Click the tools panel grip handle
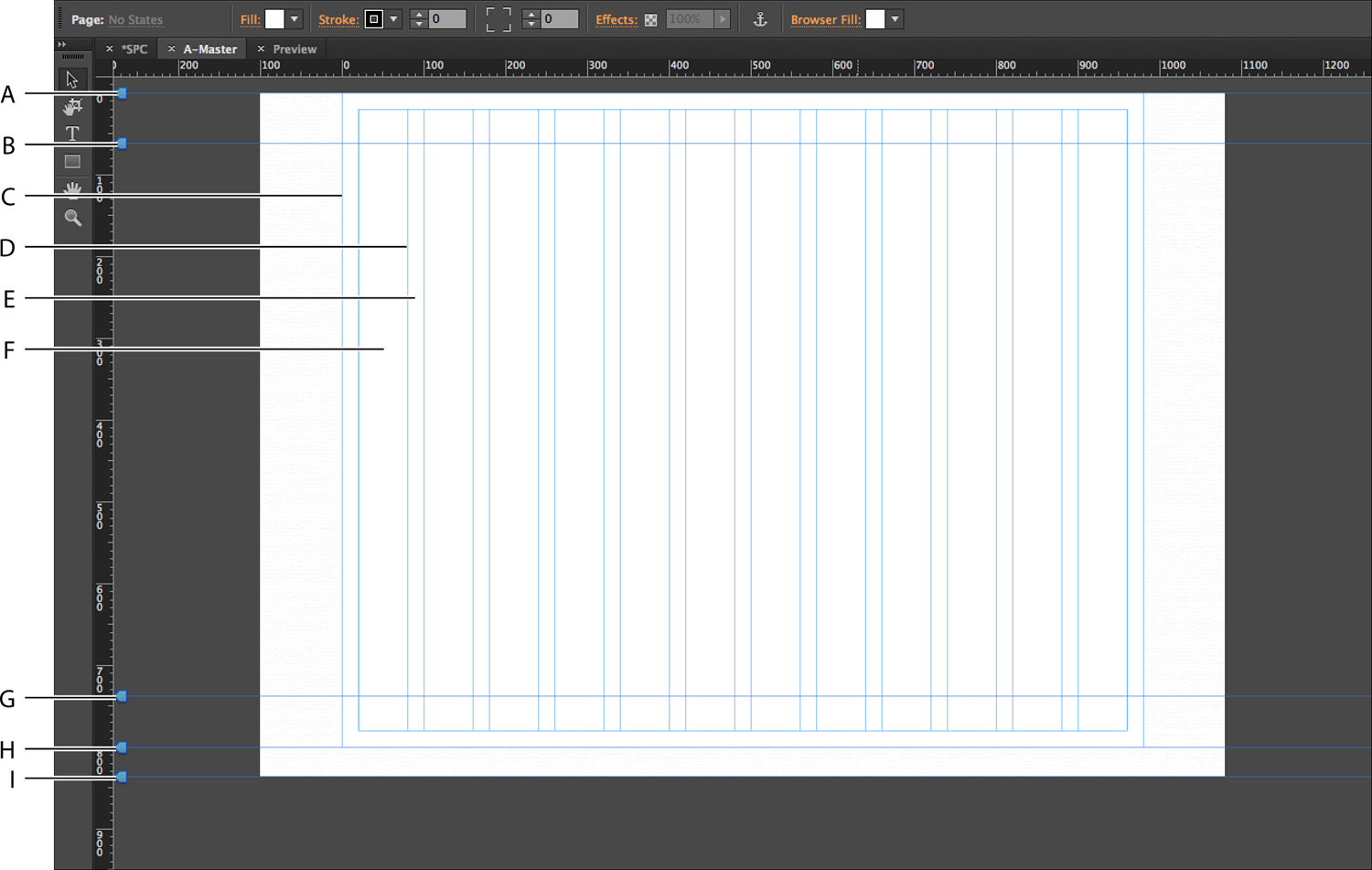1372x870 pixels. click(x=73, y=57)
